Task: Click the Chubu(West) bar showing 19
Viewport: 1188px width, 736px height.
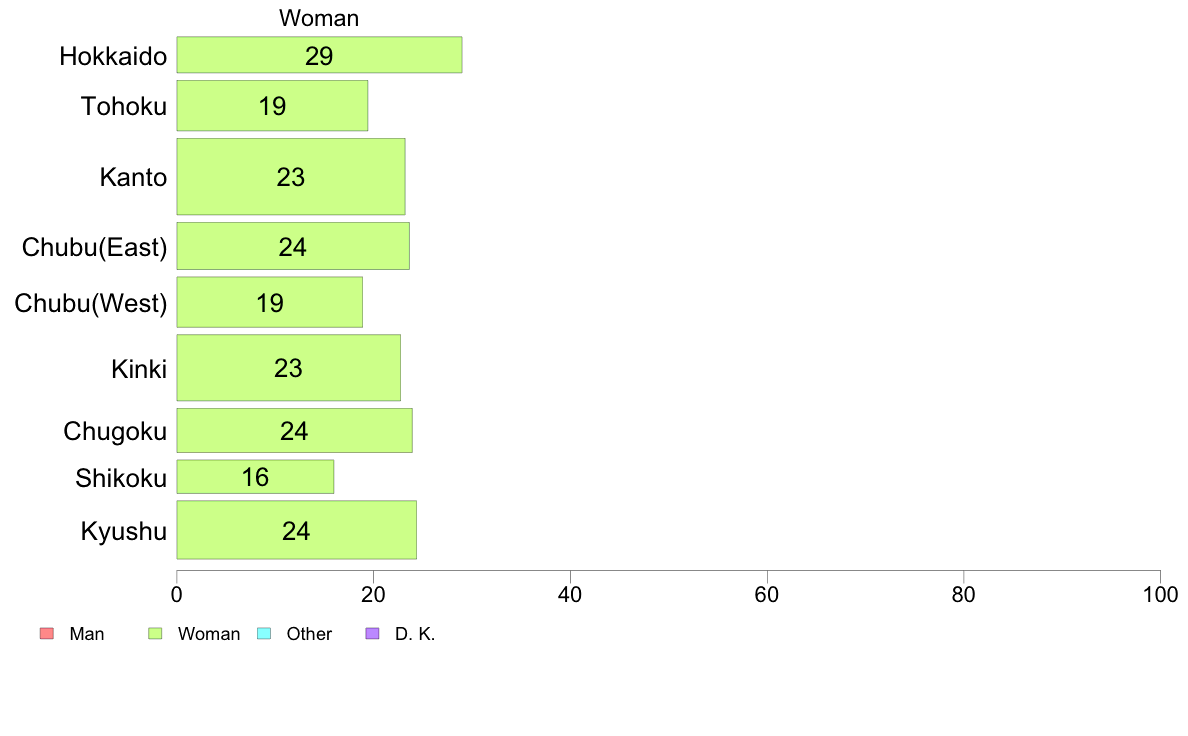Action: 270,302
